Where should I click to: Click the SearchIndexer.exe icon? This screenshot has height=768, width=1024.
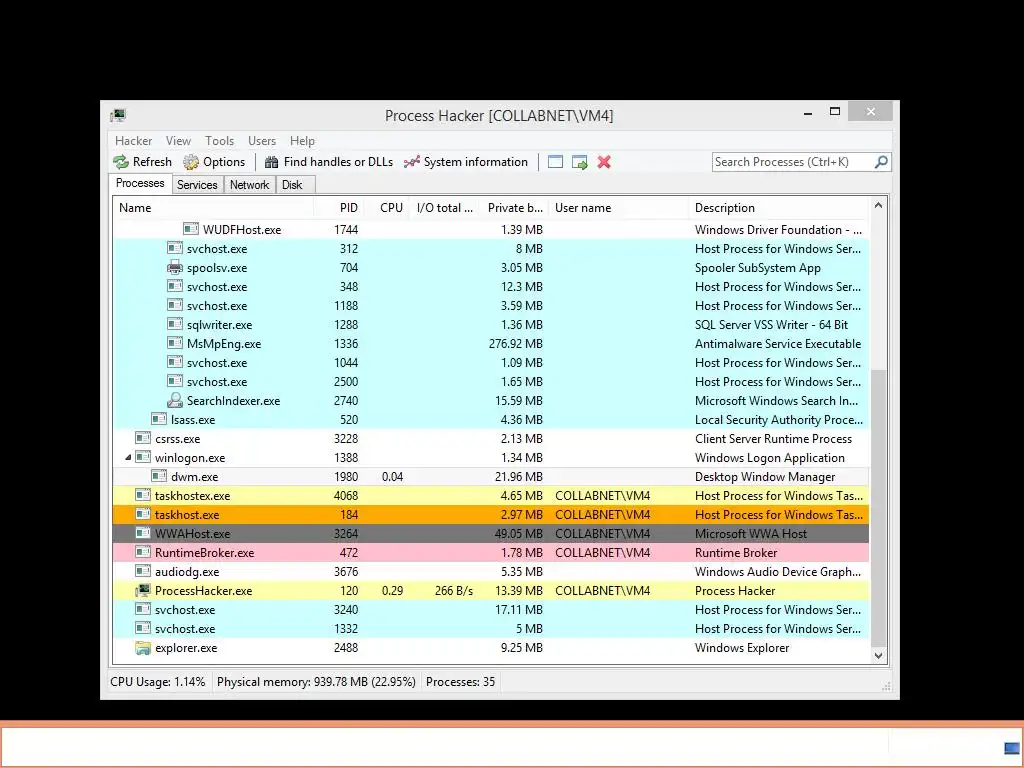(174, 400)
